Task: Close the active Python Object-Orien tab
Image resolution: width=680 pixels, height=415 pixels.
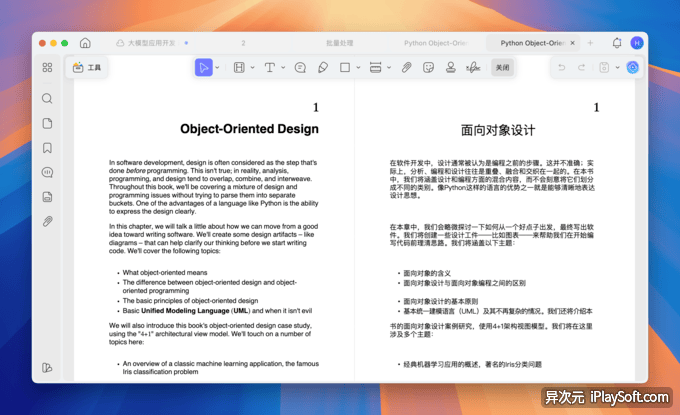Action: coord(572,43)
